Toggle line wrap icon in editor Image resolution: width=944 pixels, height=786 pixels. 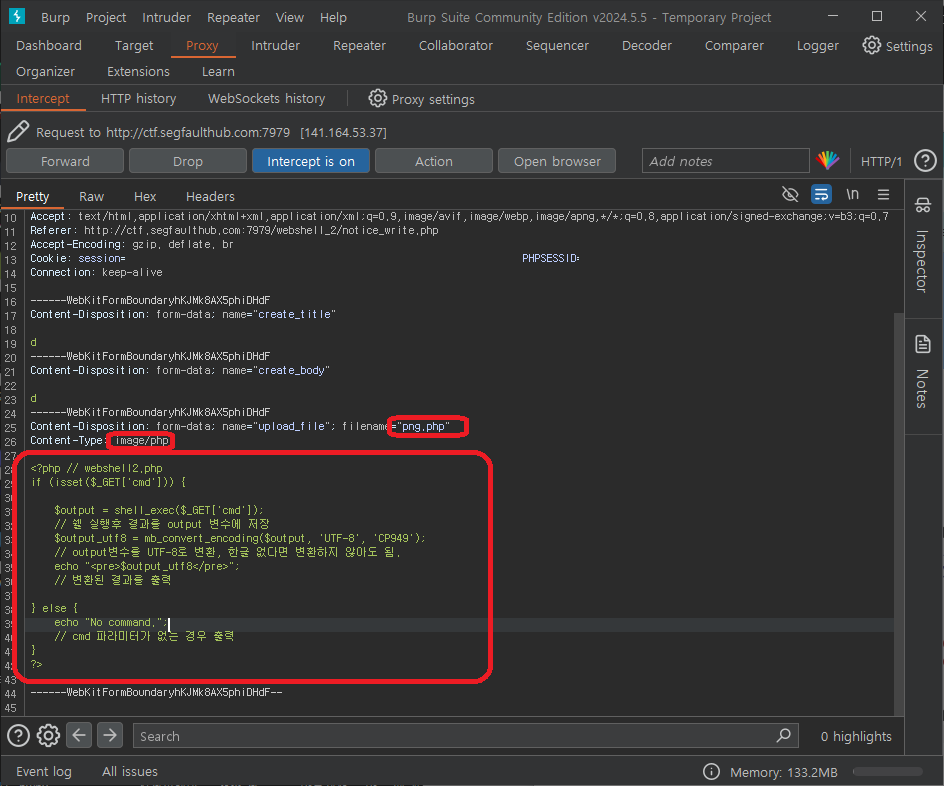(821, 194)
